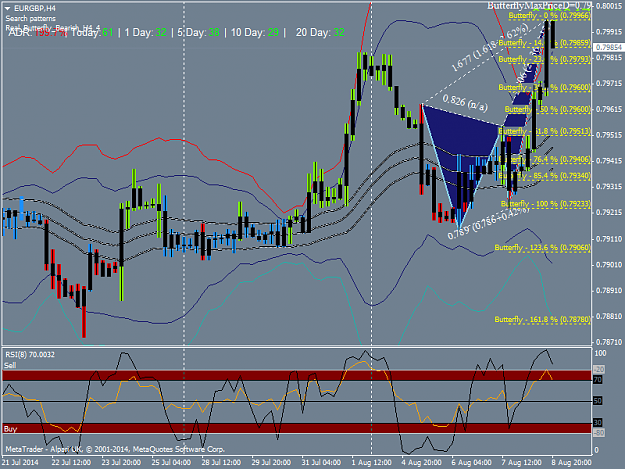This screenshot has width=625, height=469.
Task: Click the 21 Jul 2014 time axis label
Action: tap(20, 463)
